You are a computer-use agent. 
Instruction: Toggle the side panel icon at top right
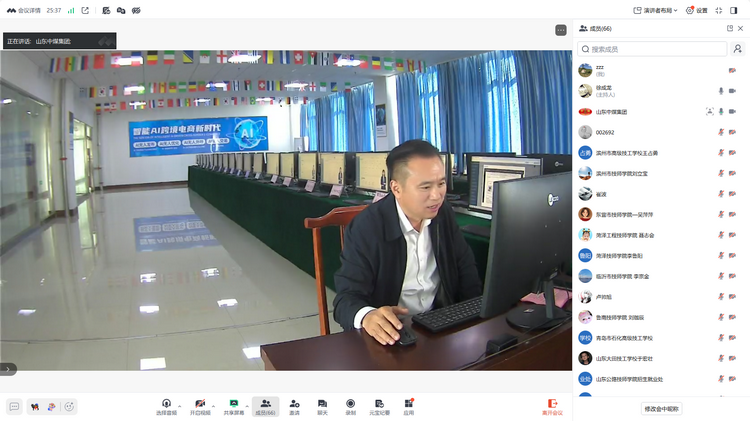[x=734, y=11]
